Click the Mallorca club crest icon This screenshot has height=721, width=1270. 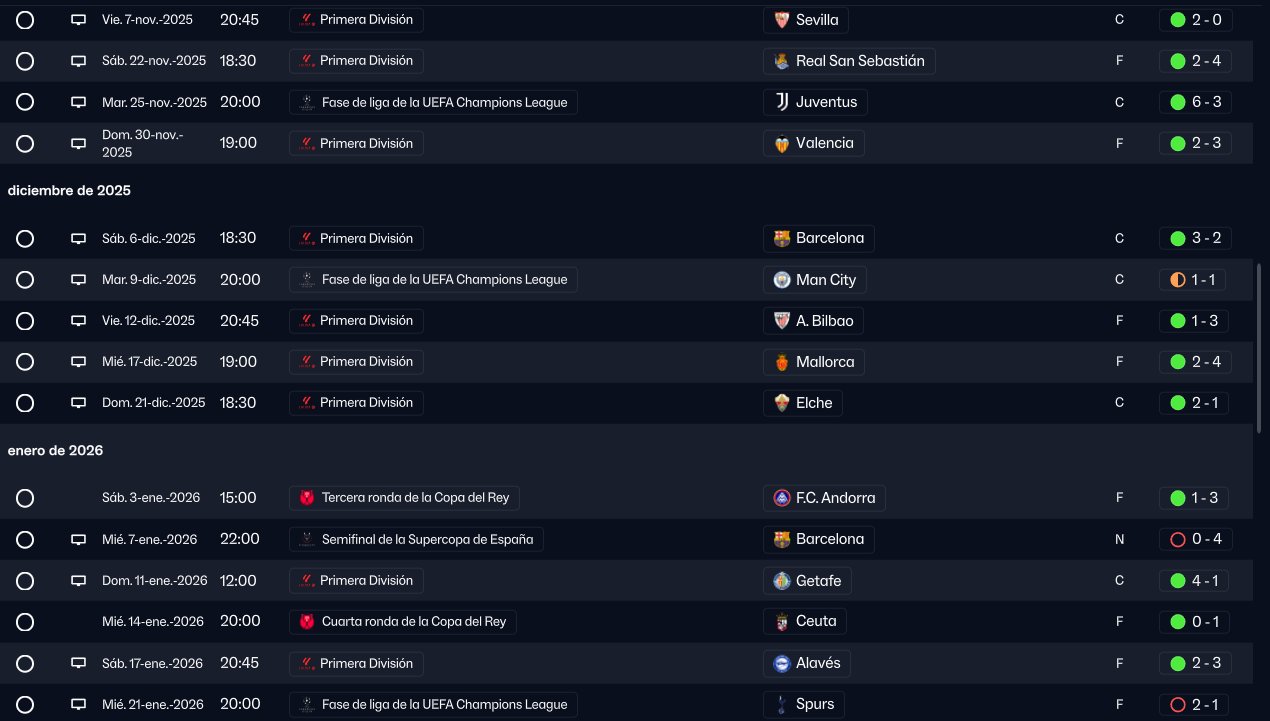click(x=781, y=362)
